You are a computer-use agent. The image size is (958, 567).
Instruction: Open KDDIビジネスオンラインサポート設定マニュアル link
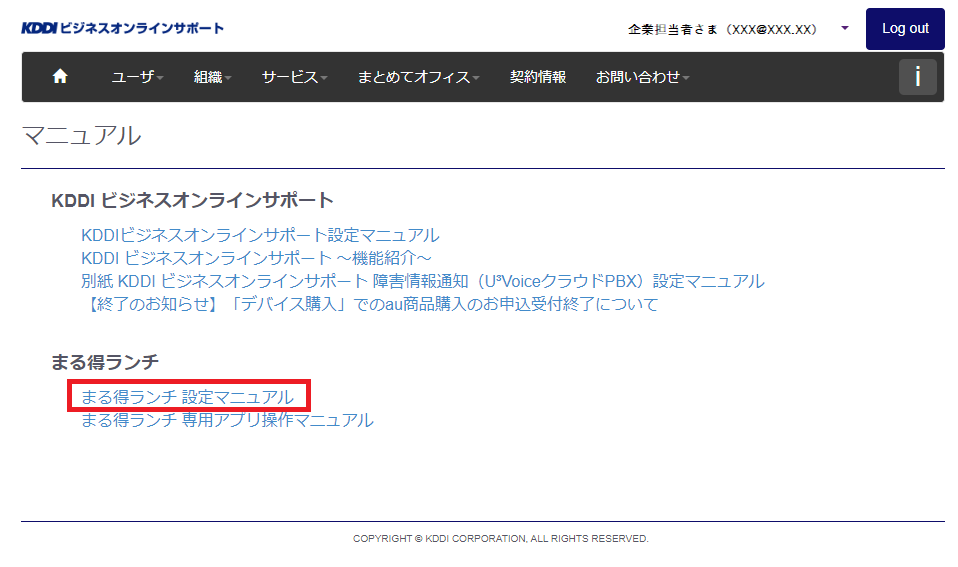pos(260,235)
